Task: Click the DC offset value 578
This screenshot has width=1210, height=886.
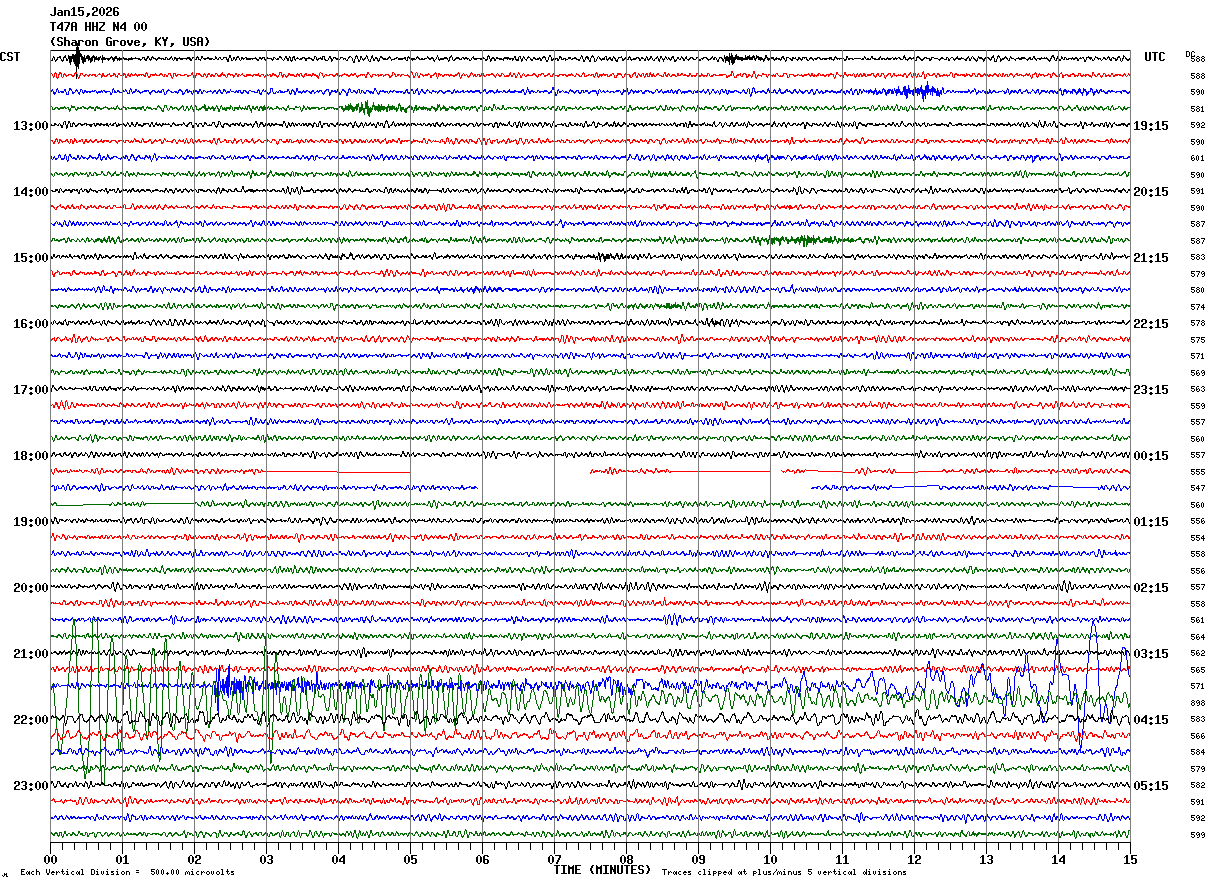Action: coord(1197,324)
